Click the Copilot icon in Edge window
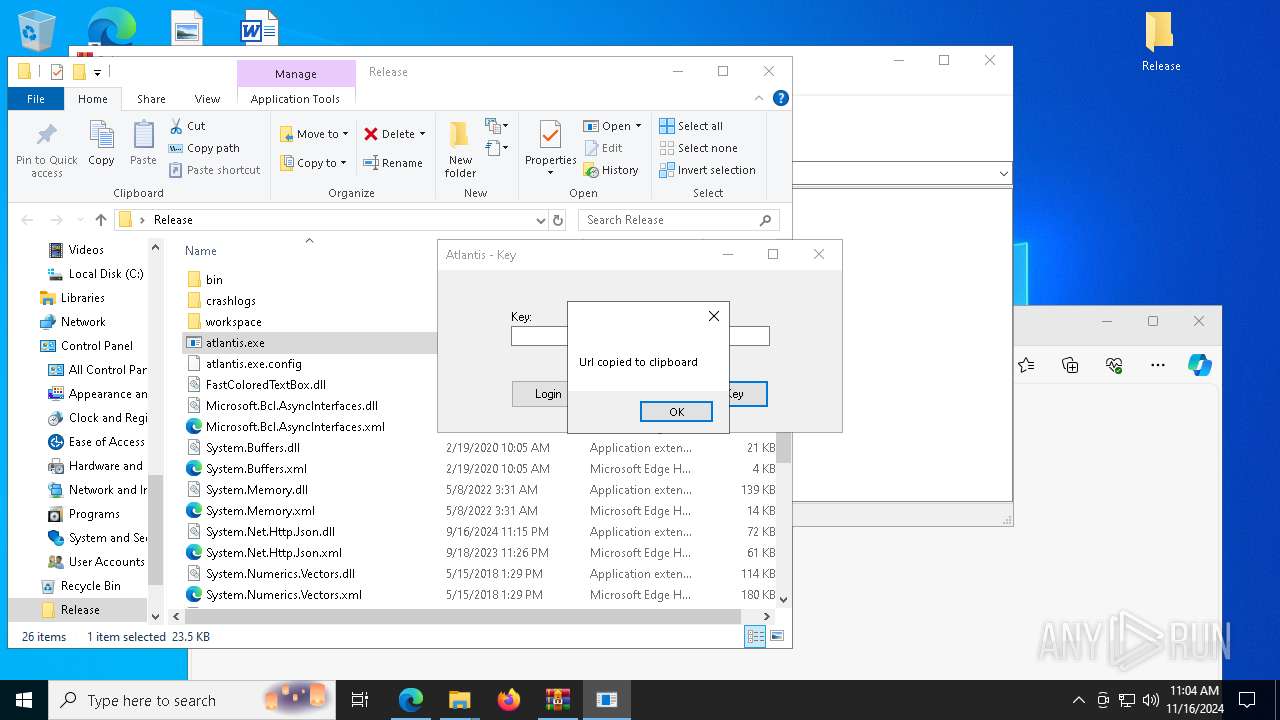 pos(1200,365)
